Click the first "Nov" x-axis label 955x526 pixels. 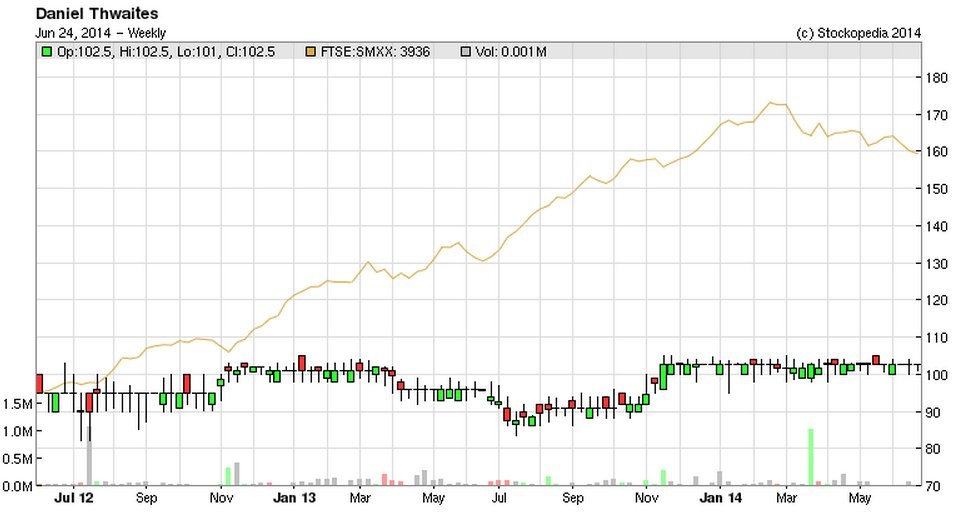coord(221,498)
